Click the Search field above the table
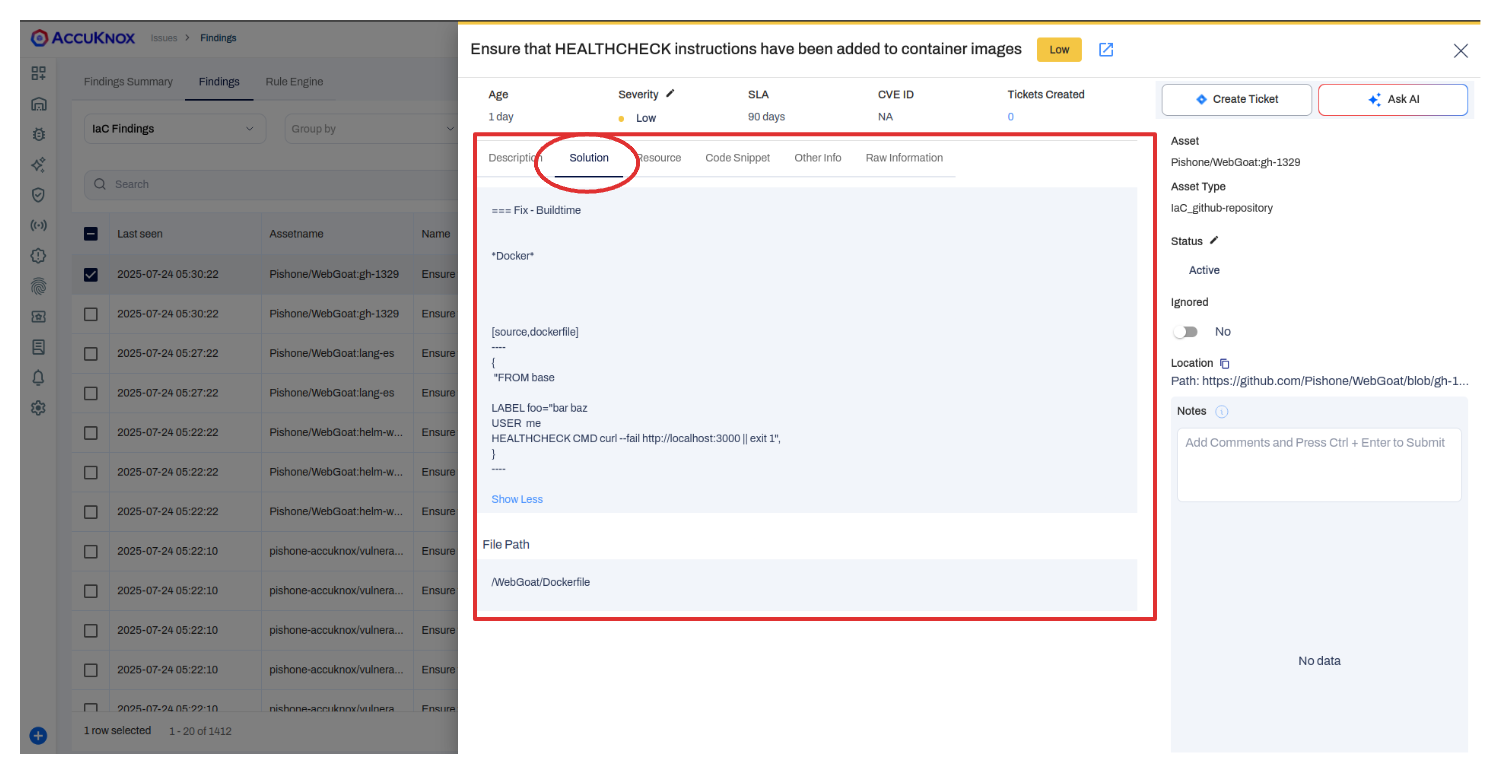Viewport: 1500px width, 774px height. coord(270,184)
